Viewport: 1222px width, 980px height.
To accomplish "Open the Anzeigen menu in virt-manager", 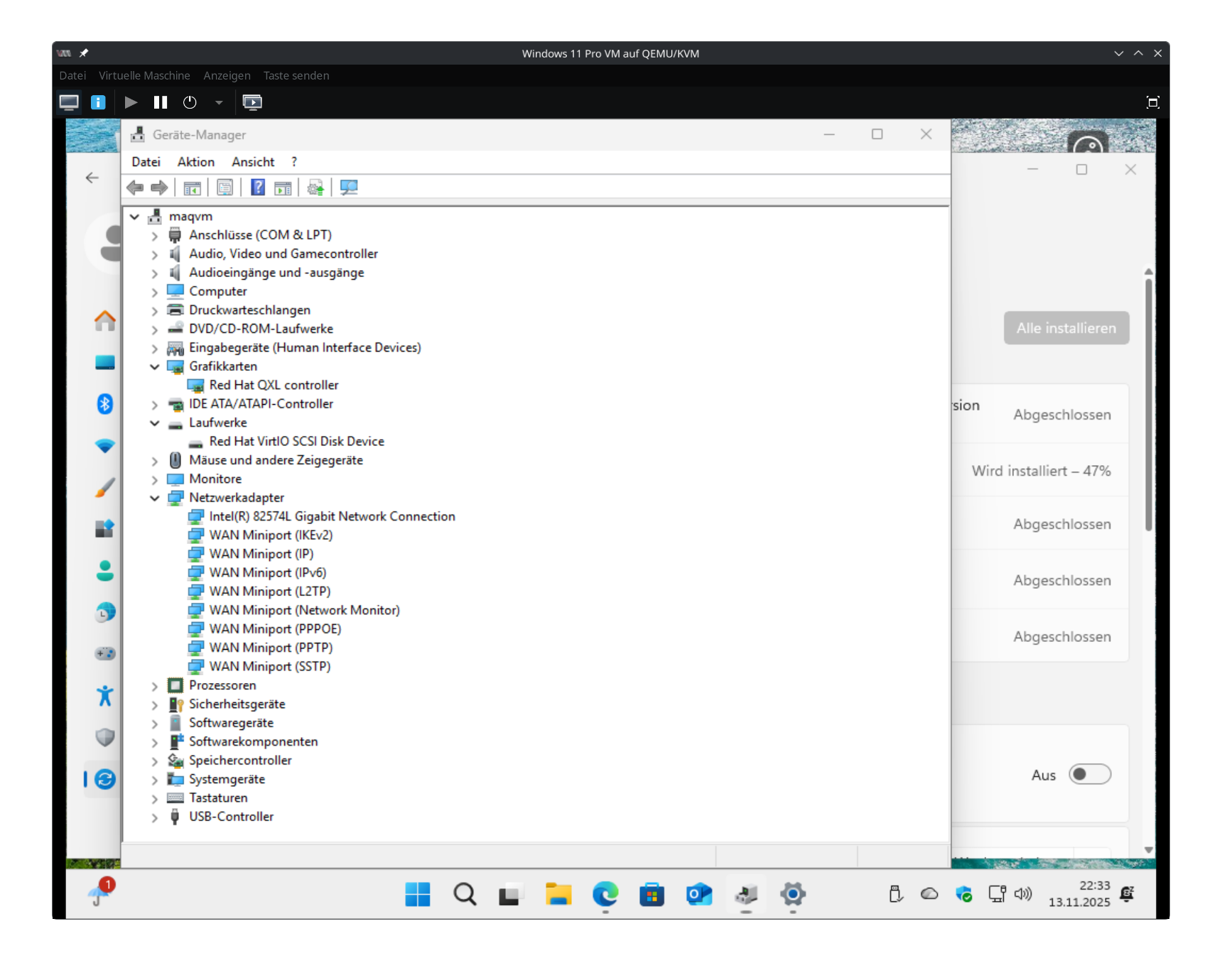I will coord(227,75).
